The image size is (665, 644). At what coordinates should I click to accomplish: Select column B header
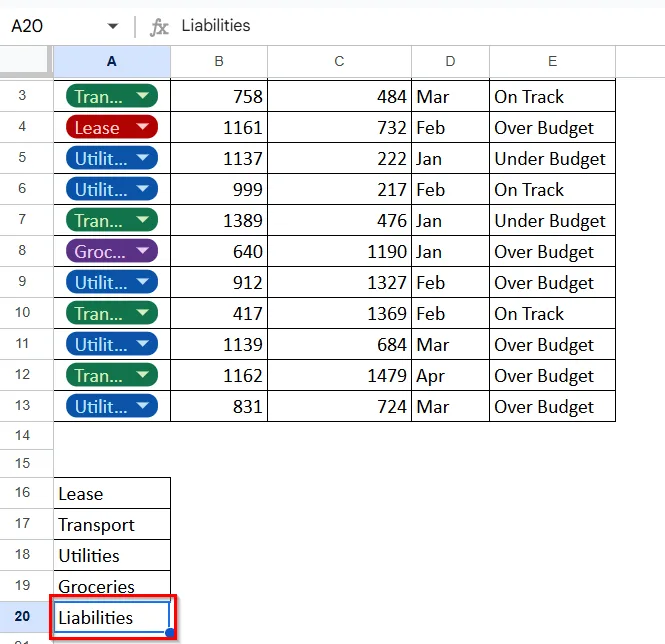pyautogui.click(x=219, y=62)
